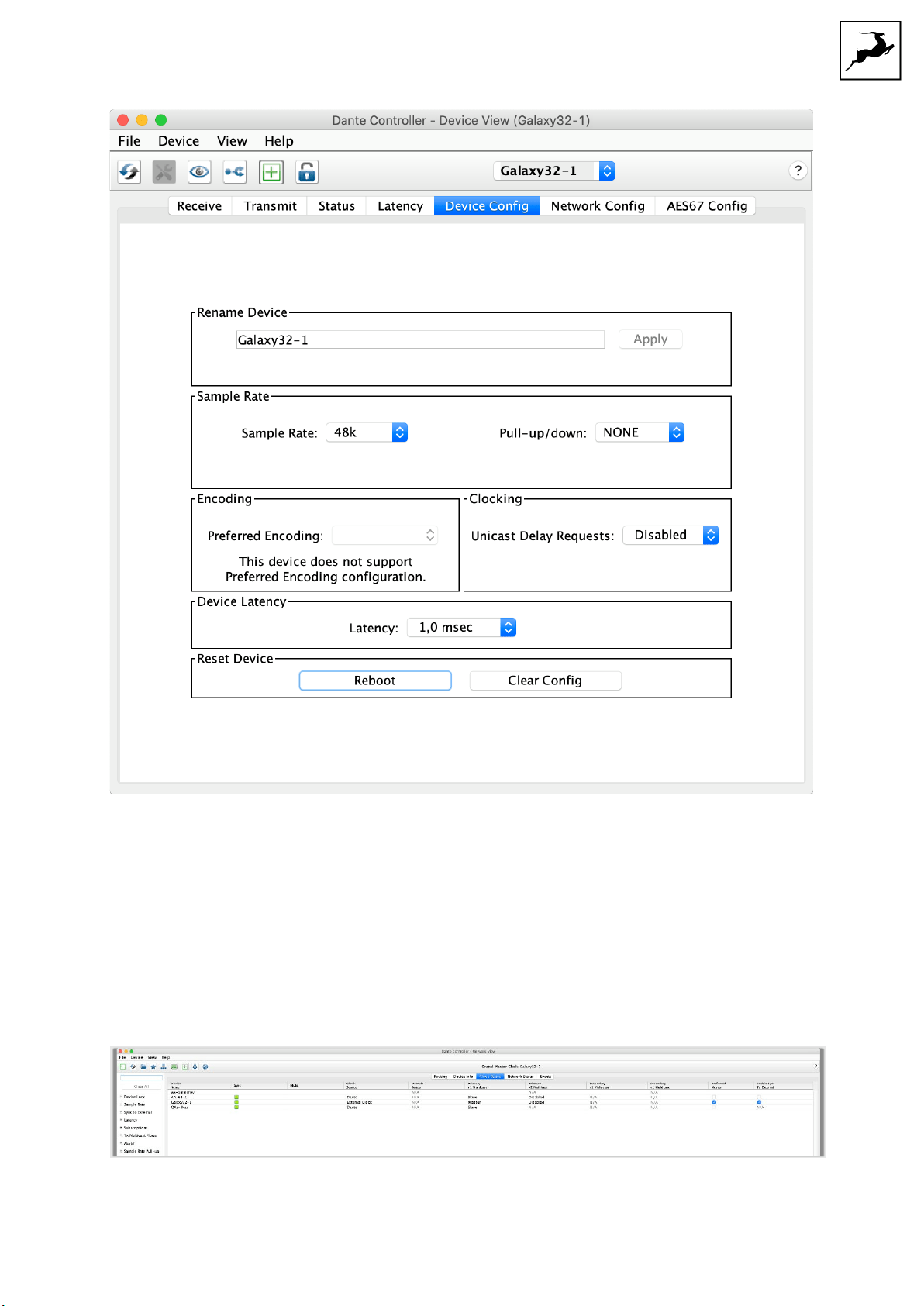The image size is (924, 1306).
Task: Select the Clock Status tab in Network View
Action: point(490,1077)
